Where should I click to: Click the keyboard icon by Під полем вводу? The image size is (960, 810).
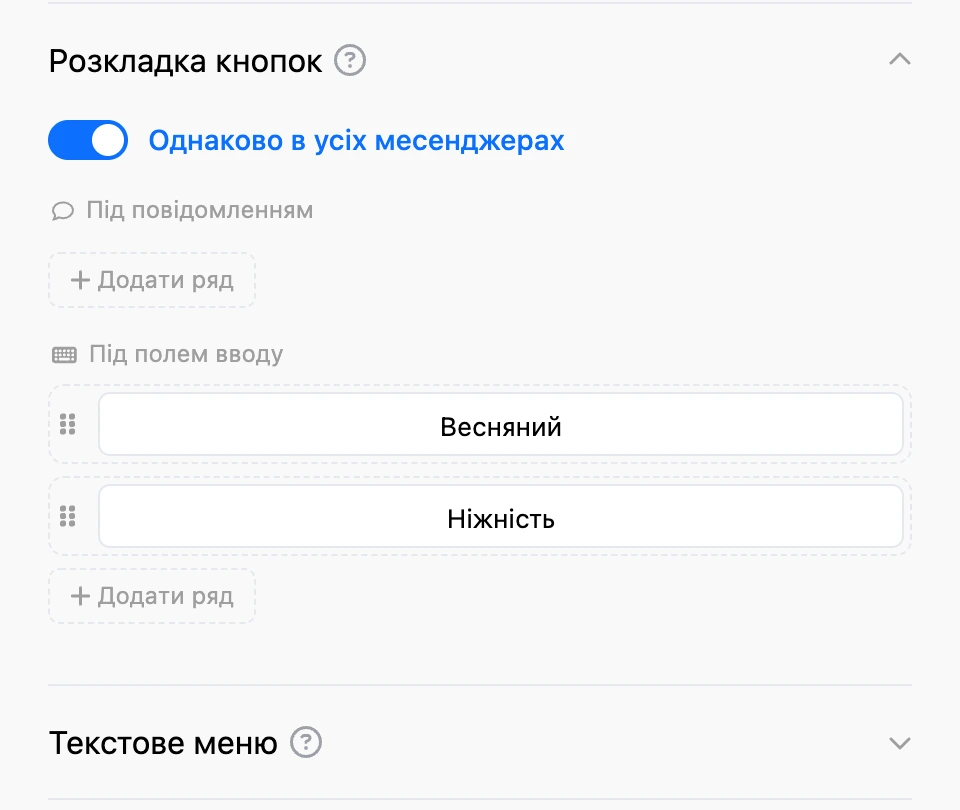tap(64, 354)
